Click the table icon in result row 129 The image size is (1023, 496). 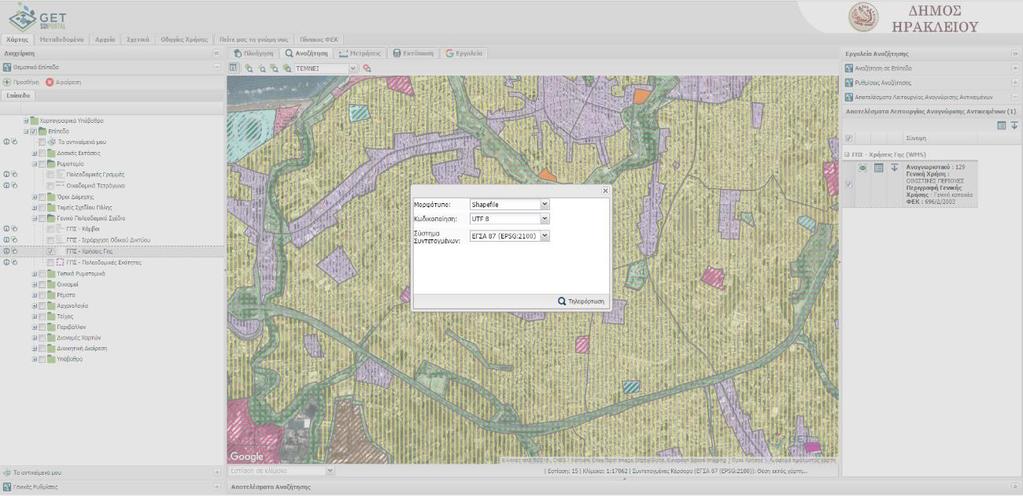[x=878, y=168]
